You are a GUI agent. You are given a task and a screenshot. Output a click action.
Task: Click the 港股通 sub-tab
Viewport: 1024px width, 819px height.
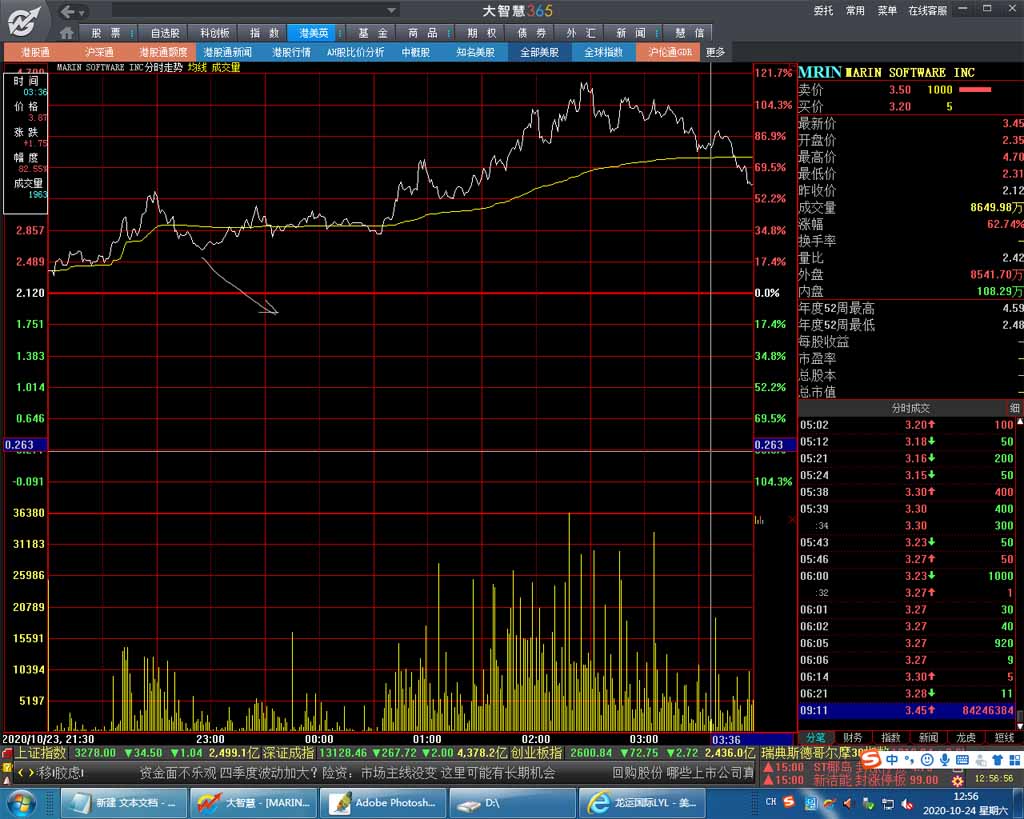pyautogui.click(x=35, y=52)
